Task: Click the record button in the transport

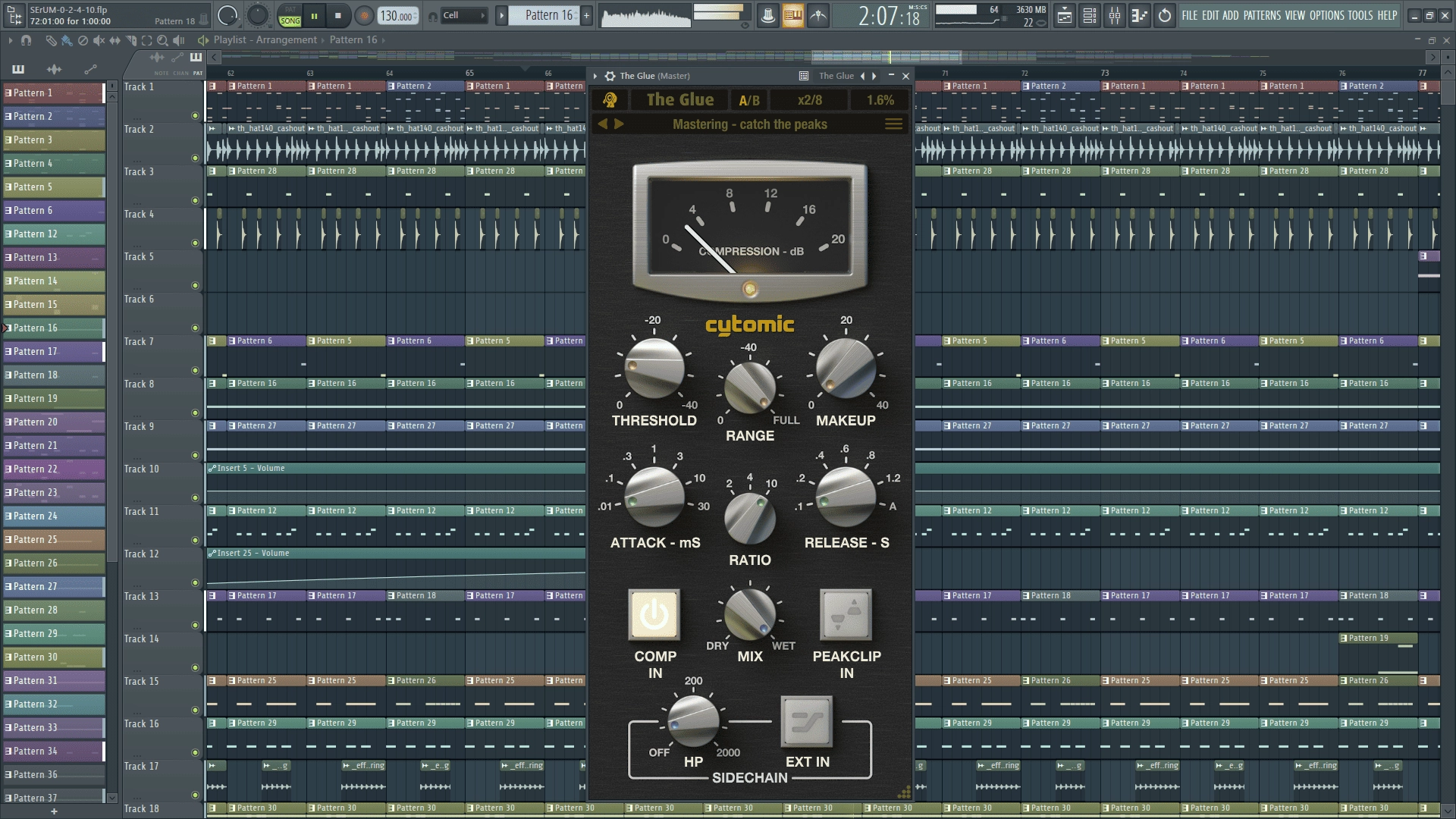Action: (364, 15)
